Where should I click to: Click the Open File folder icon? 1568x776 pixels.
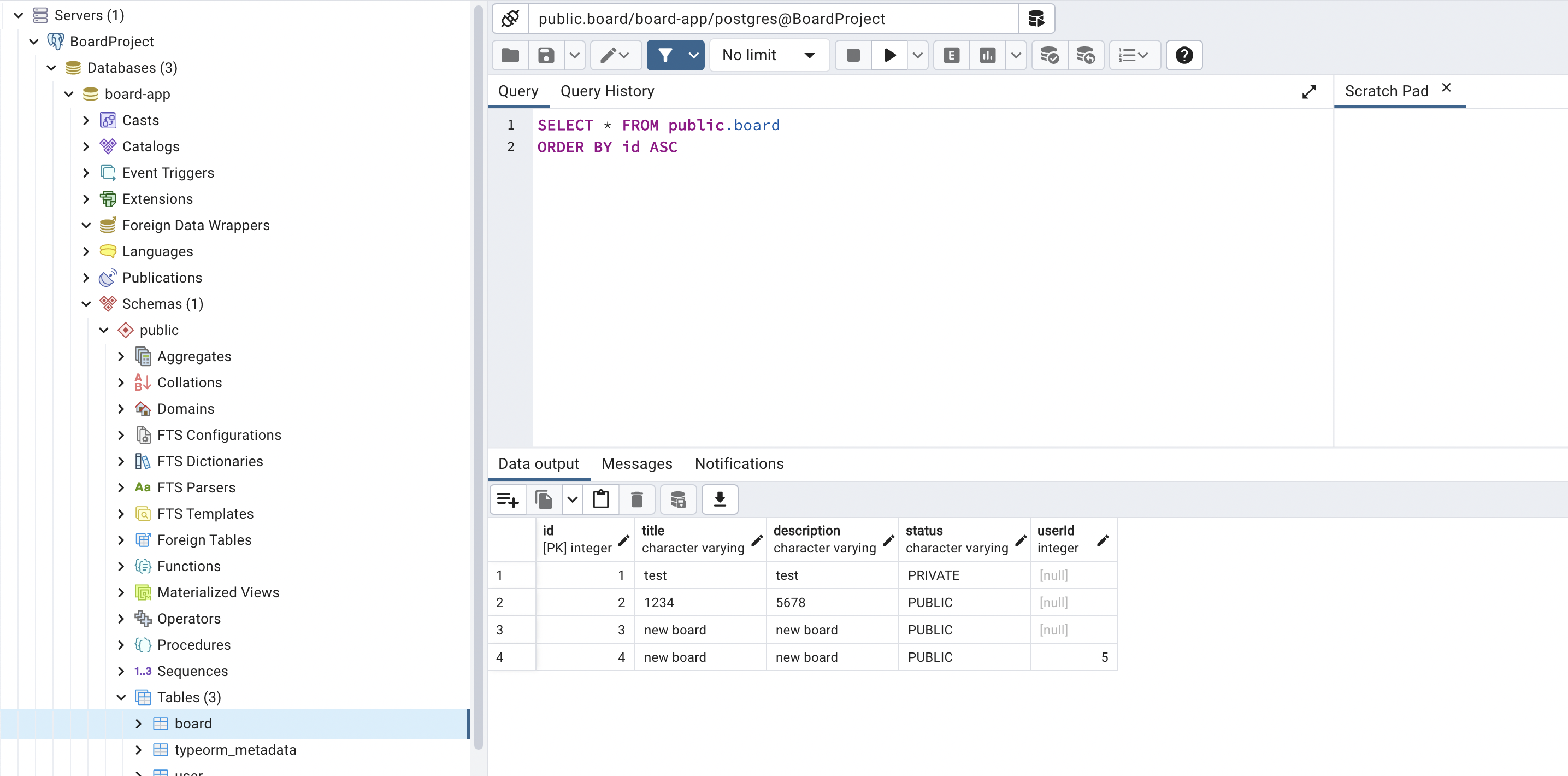coord(510,55)
